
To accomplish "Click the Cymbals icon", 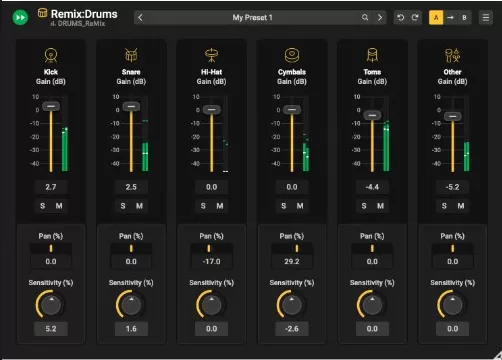I will coord(292,55).
